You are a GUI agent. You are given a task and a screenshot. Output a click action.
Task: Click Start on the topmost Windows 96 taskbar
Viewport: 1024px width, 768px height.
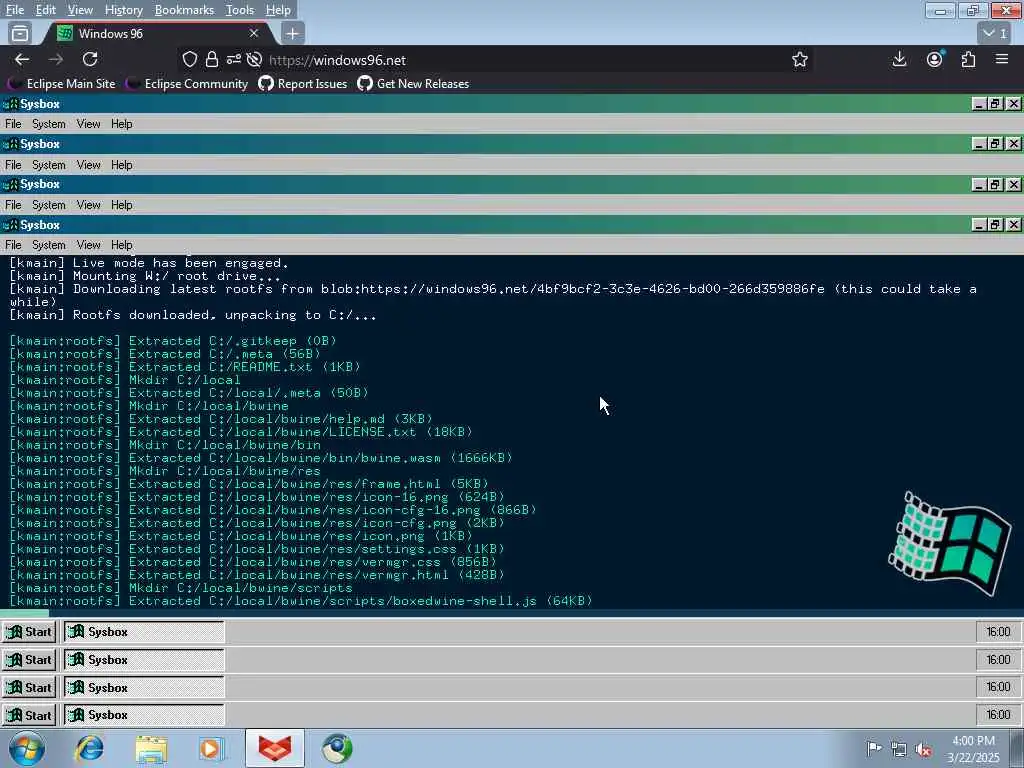click(x=29, y=632)
